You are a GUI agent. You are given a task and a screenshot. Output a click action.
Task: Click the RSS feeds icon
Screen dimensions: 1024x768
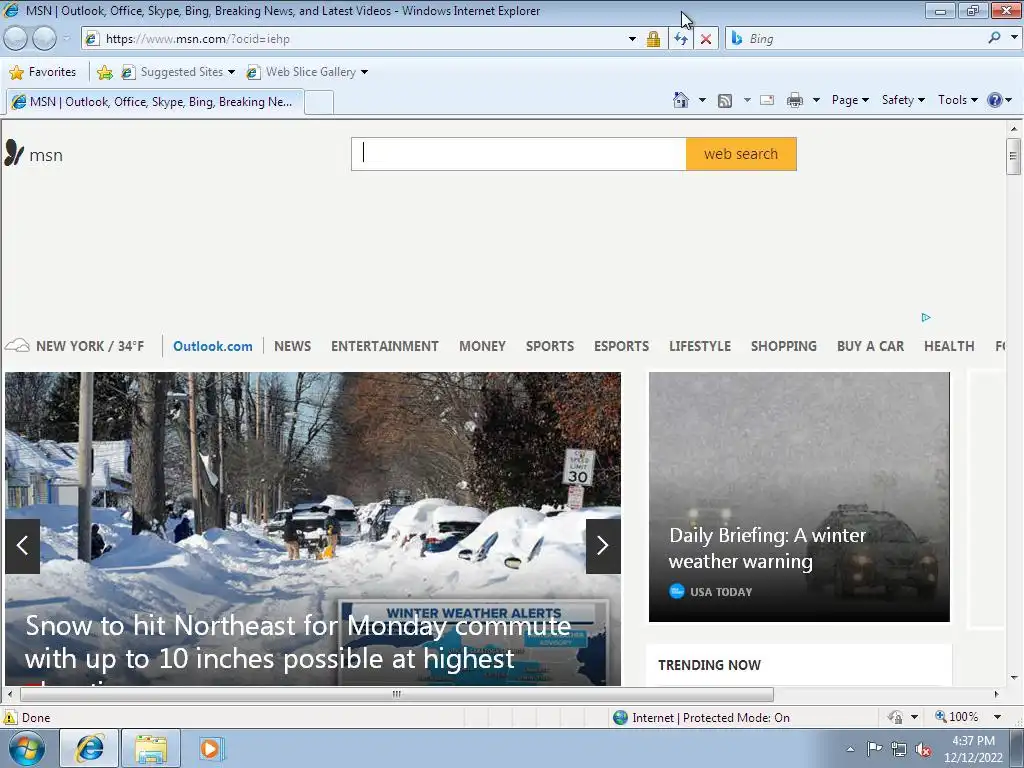[725, 101]
